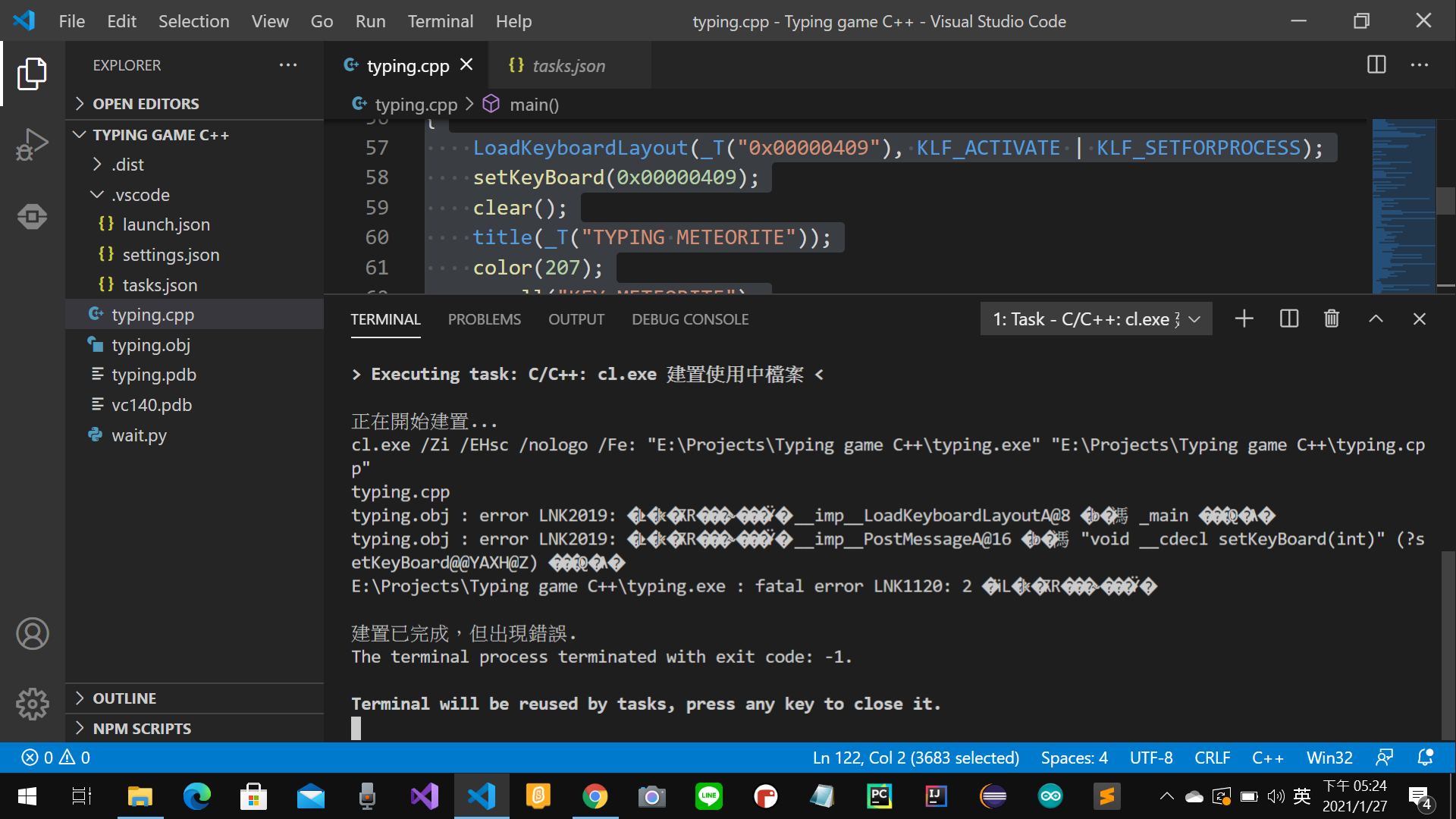This screenshot has height=819, width=1456.
Task: Kill the terminal with the trash icon
Action: coord(1332,318)
